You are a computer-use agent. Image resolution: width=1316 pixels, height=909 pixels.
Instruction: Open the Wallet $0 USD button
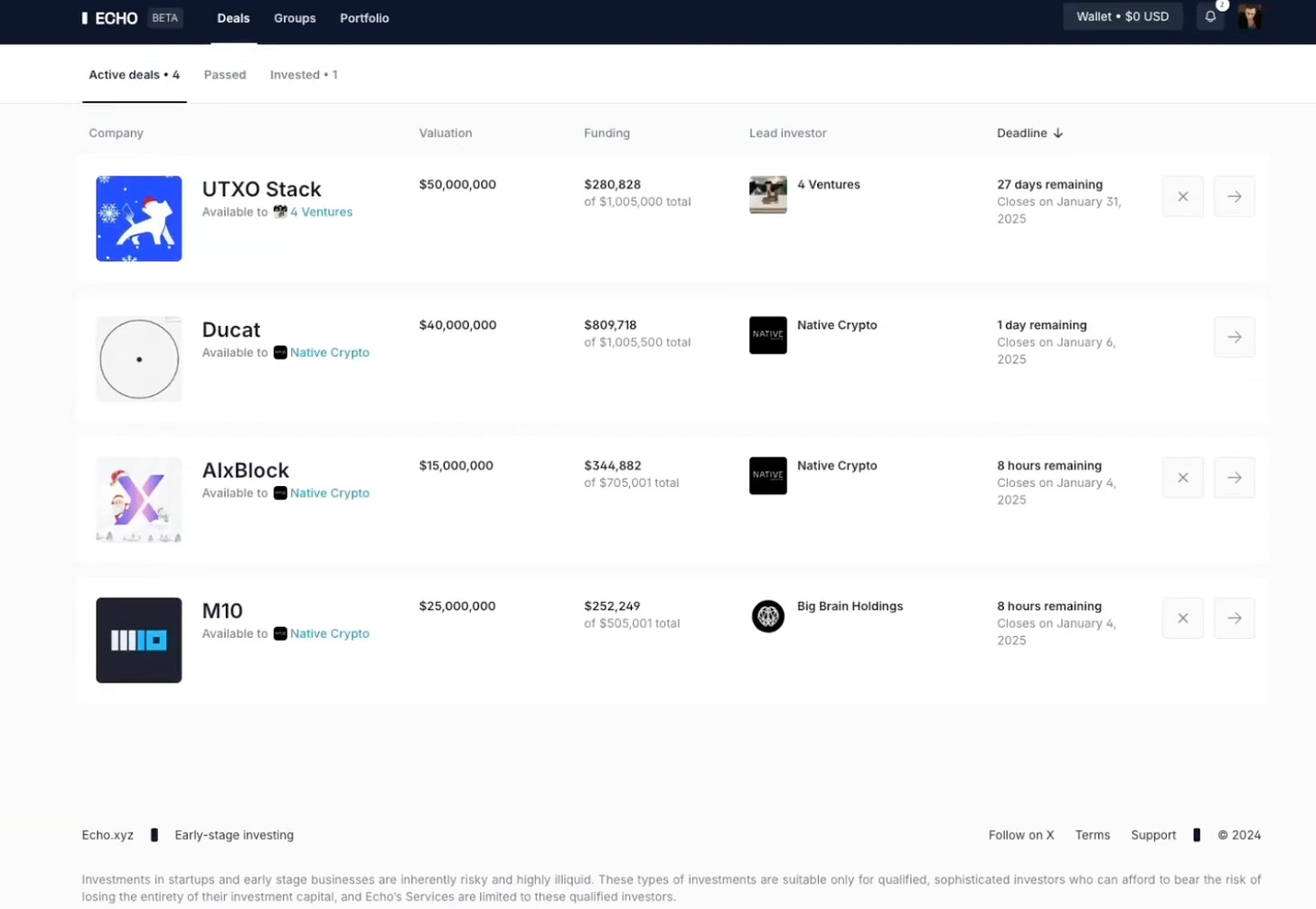coord(1123,16)
